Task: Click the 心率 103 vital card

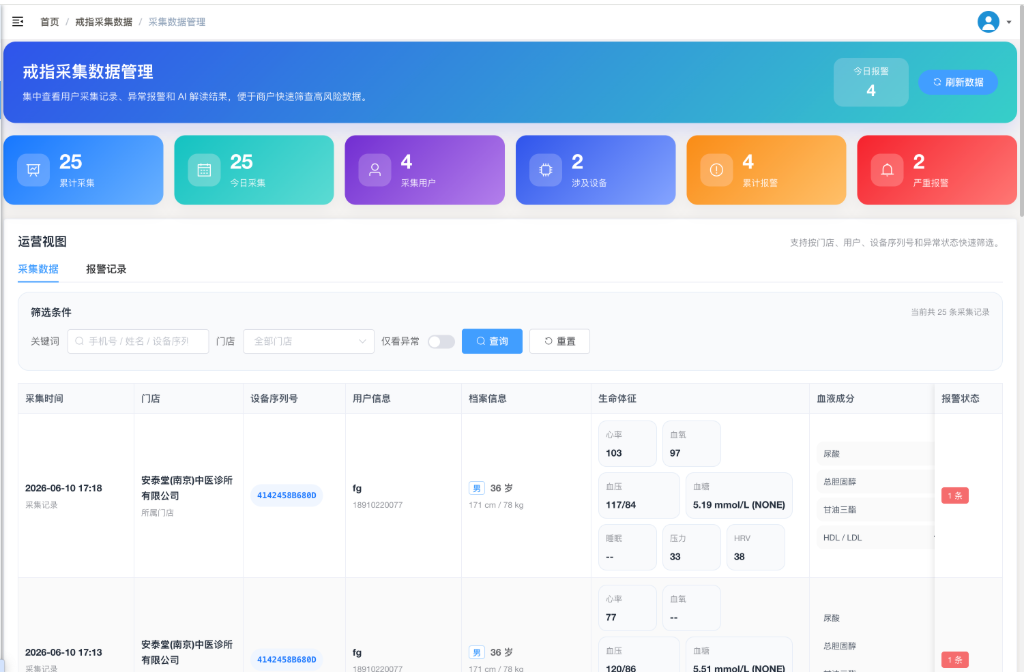Action: [627, 443]
